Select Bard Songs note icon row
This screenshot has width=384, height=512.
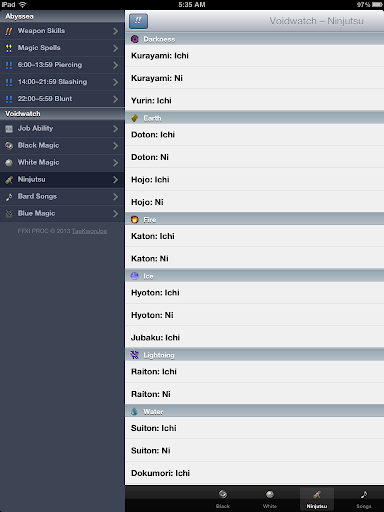point(62,197)
